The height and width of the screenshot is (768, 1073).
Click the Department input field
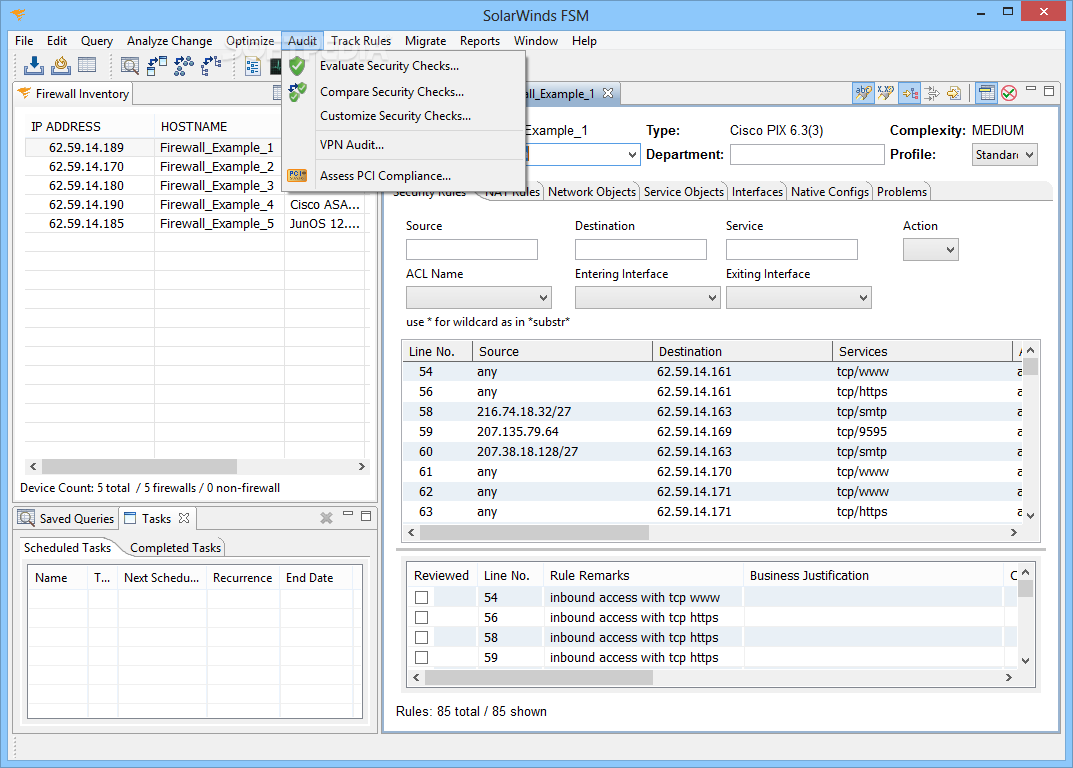(807, 155)
